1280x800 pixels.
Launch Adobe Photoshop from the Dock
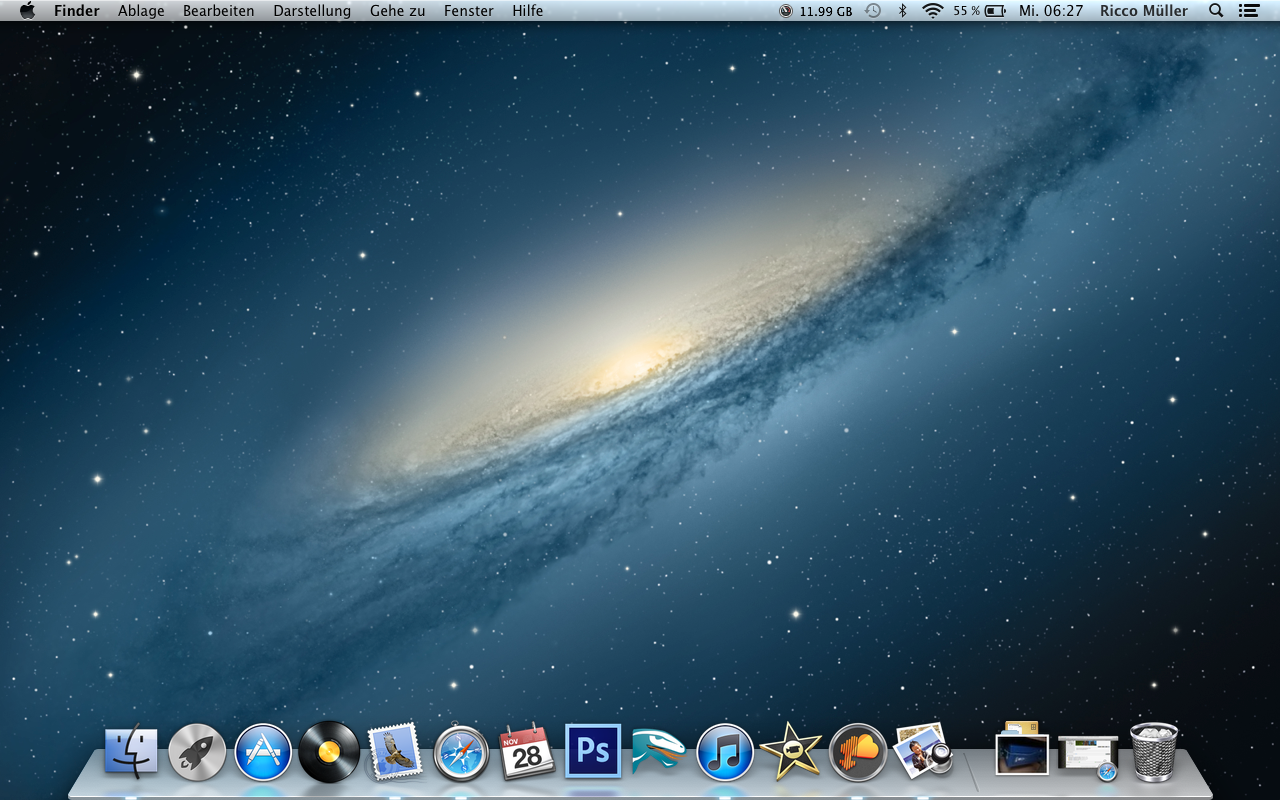tap(593, 751)
